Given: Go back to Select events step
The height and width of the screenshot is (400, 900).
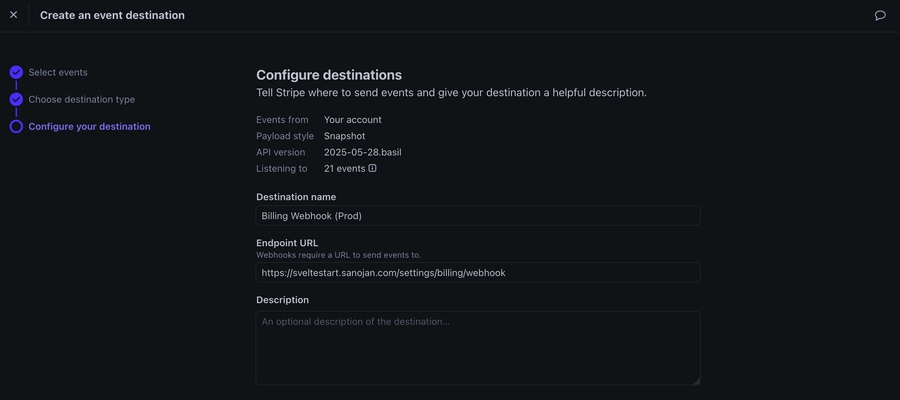Looking at the screenshot, I should (x=58, y=72).
